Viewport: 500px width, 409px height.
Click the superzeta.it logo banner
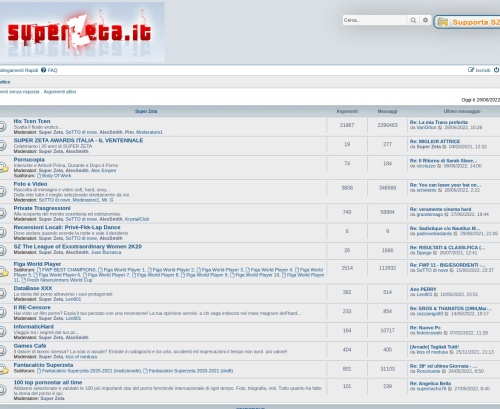[x=82, y=32]
